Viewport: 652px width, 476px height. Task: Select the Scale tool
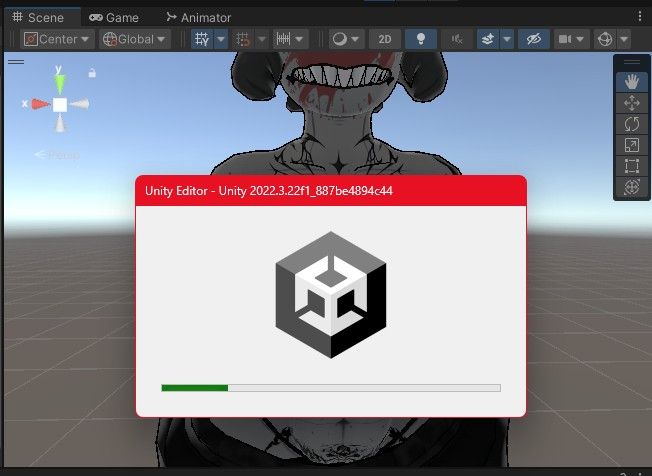tap(632, 145)
